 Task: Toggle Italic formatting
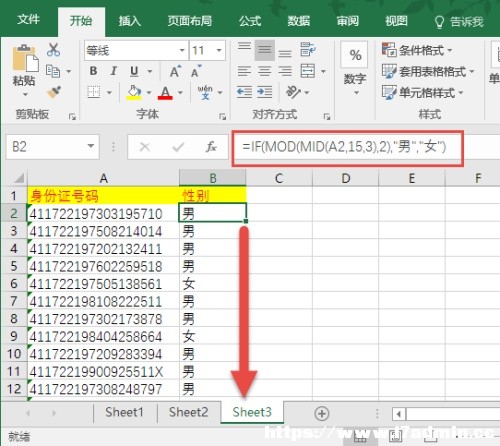[114, 71]
